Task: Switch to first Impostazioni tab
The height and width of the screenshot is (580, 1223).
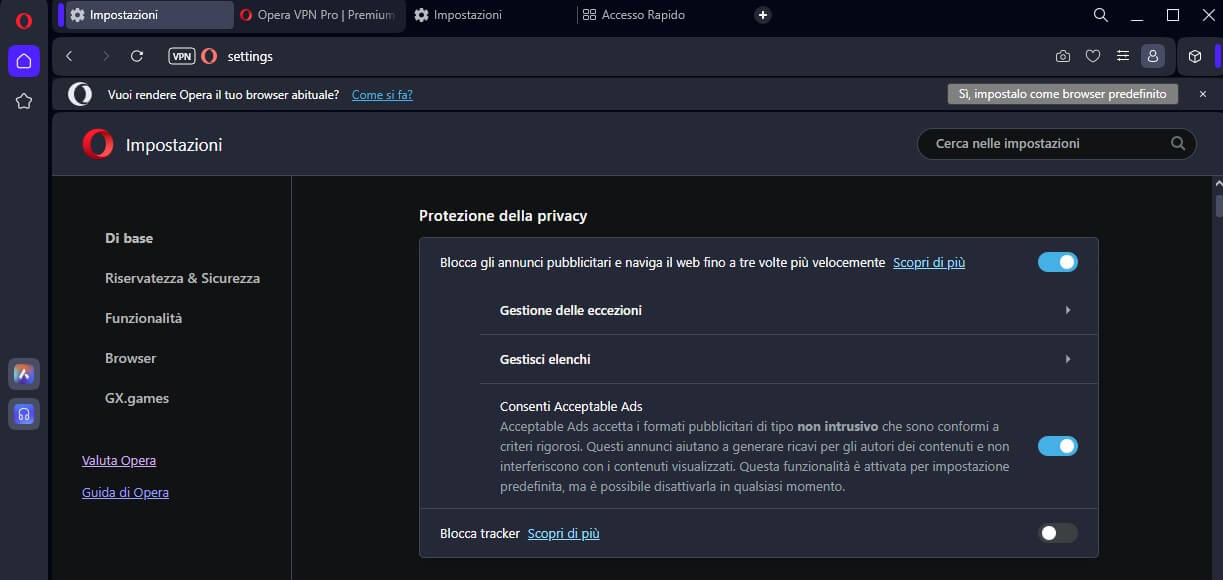Action: pos(150,15)
